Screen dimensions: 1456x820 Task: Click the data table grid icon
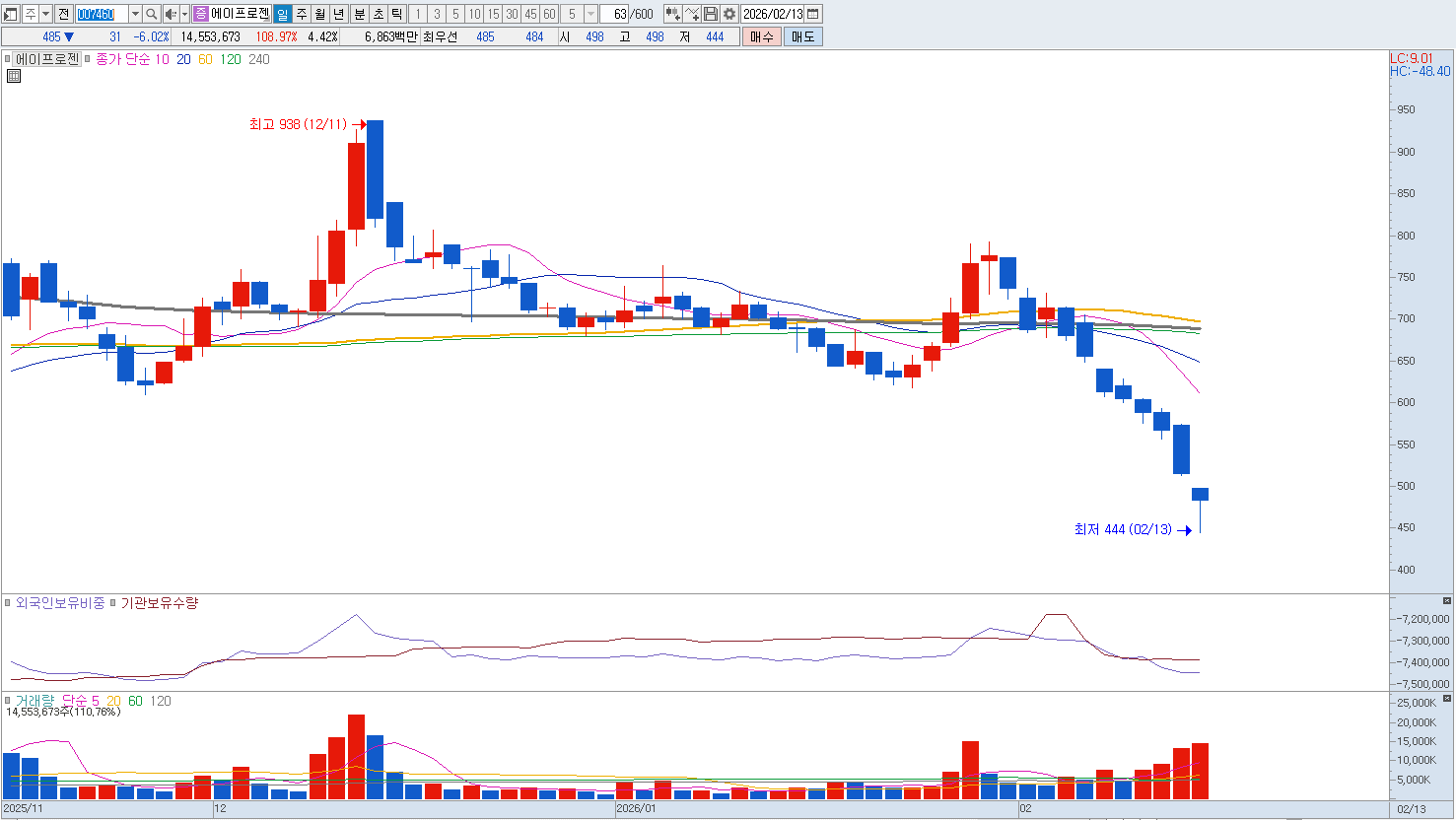point(14,76)
